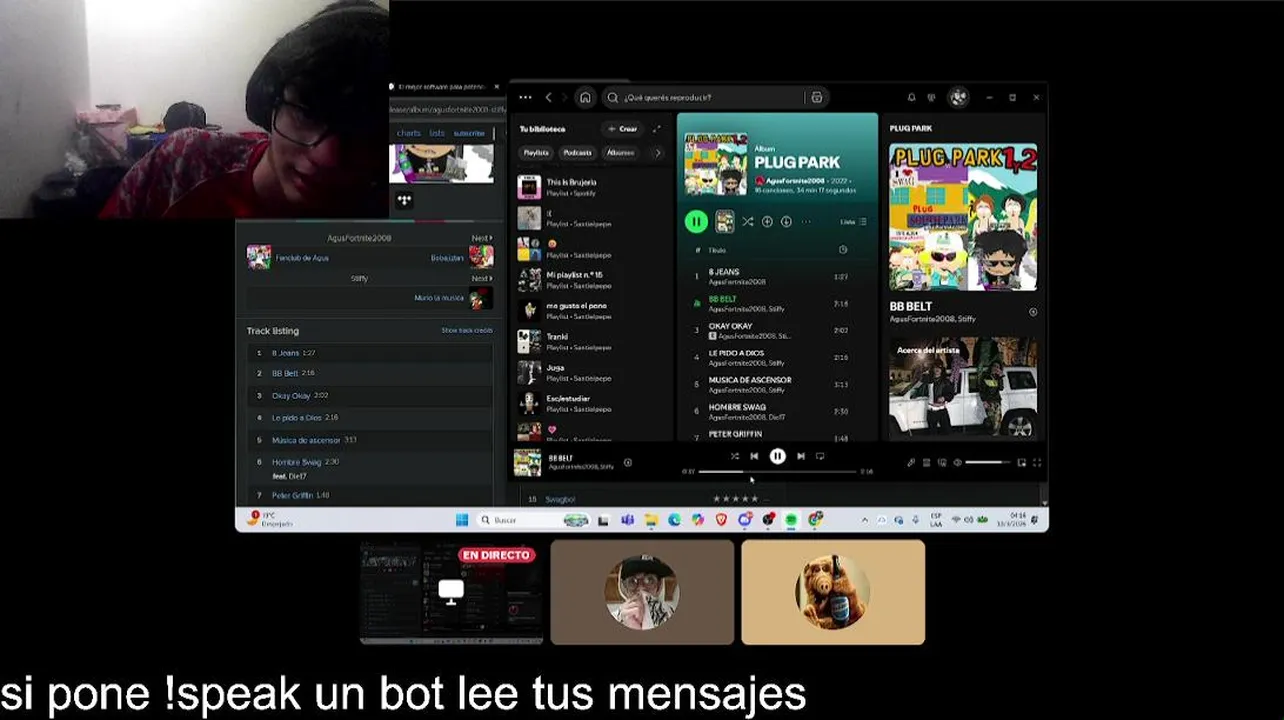Image resolution: width=1284 pixels, height=720 pixels.
Task: Add Plug Park album to library
Action: (767, 222)
